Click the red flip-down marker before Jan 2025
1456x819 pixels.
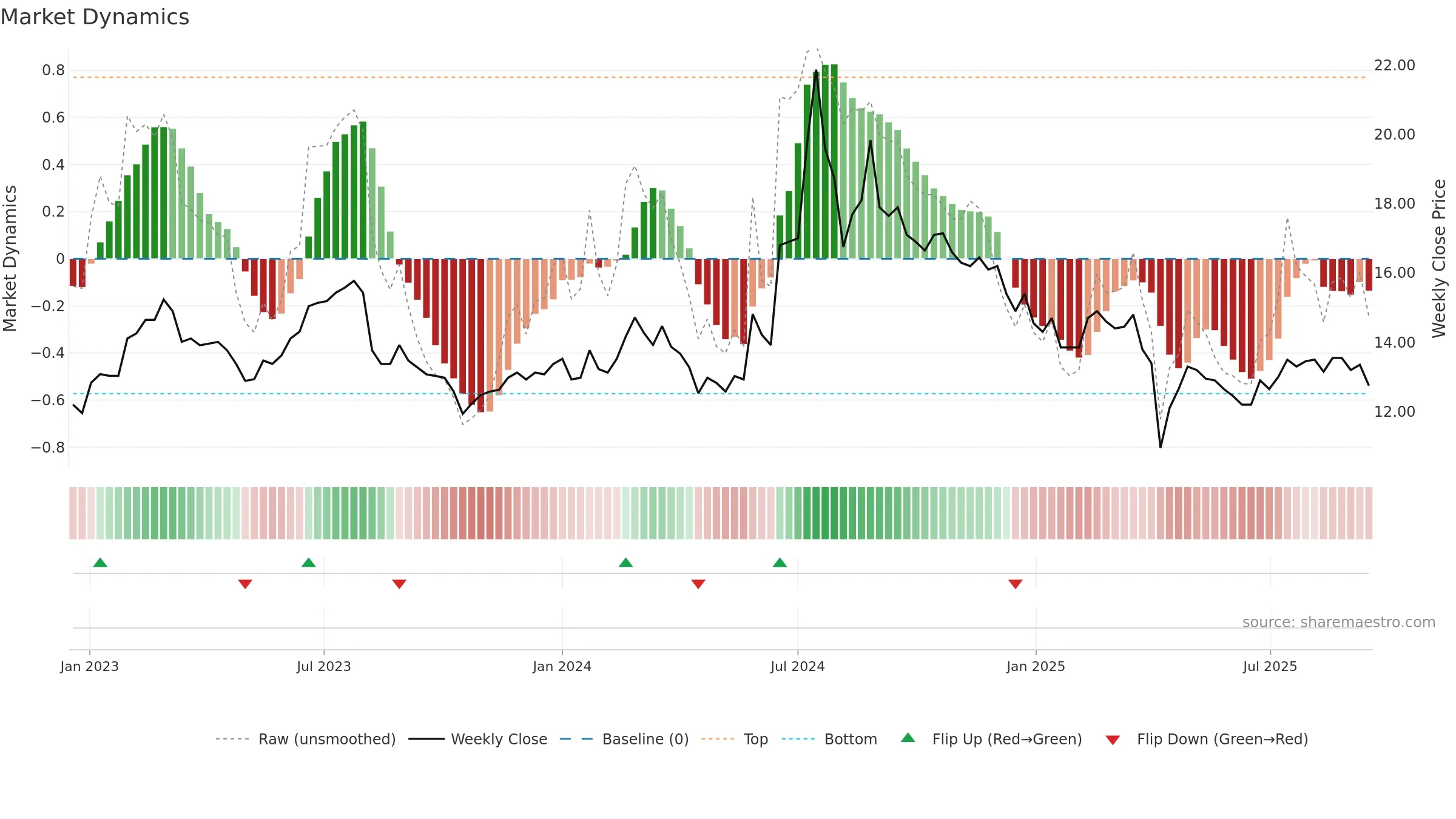tap(1016, 584)
